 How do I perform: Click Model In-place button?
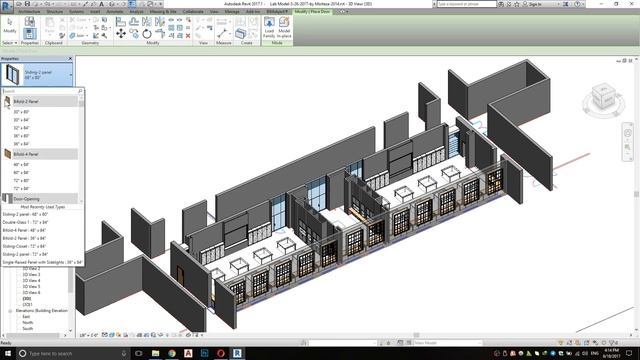tap(284, 27)
